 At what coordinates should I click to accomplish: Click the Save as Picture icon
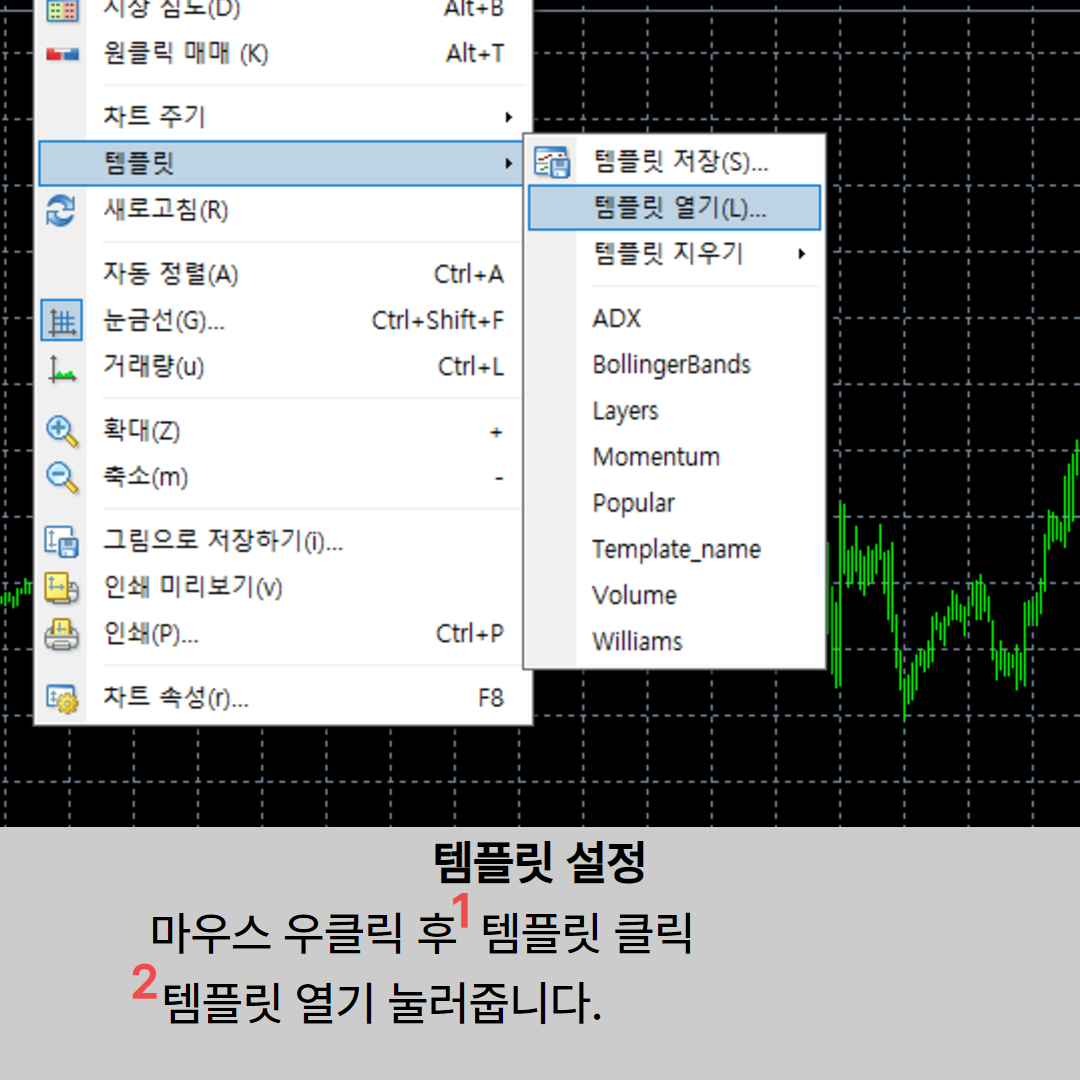(62, 542)
